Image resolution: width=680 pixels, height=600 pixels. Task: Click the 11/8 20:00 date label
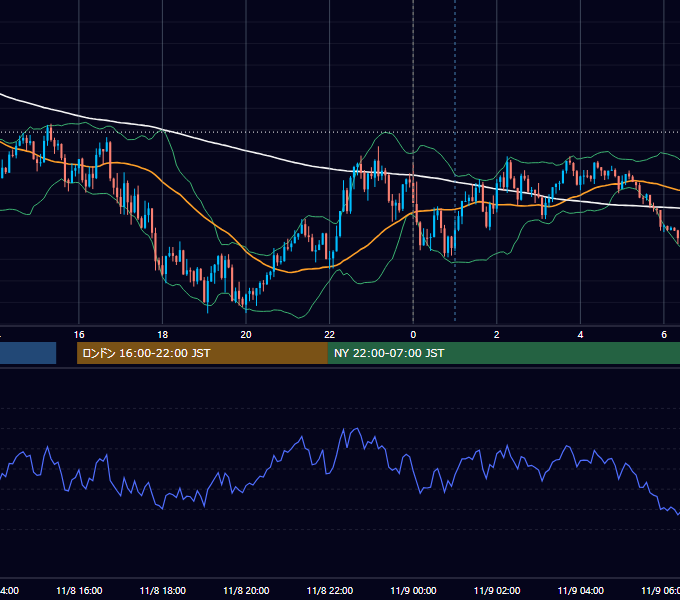pyautogui.click(x=246, y=591)
